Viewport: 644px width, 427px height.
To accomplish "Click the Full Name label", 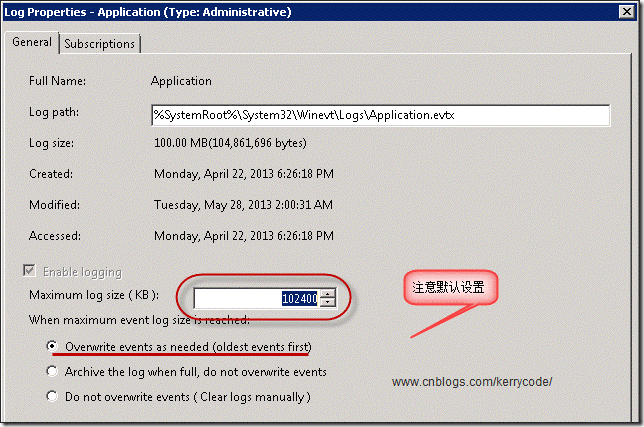I will pyautogui.click(x=58, y=81).
